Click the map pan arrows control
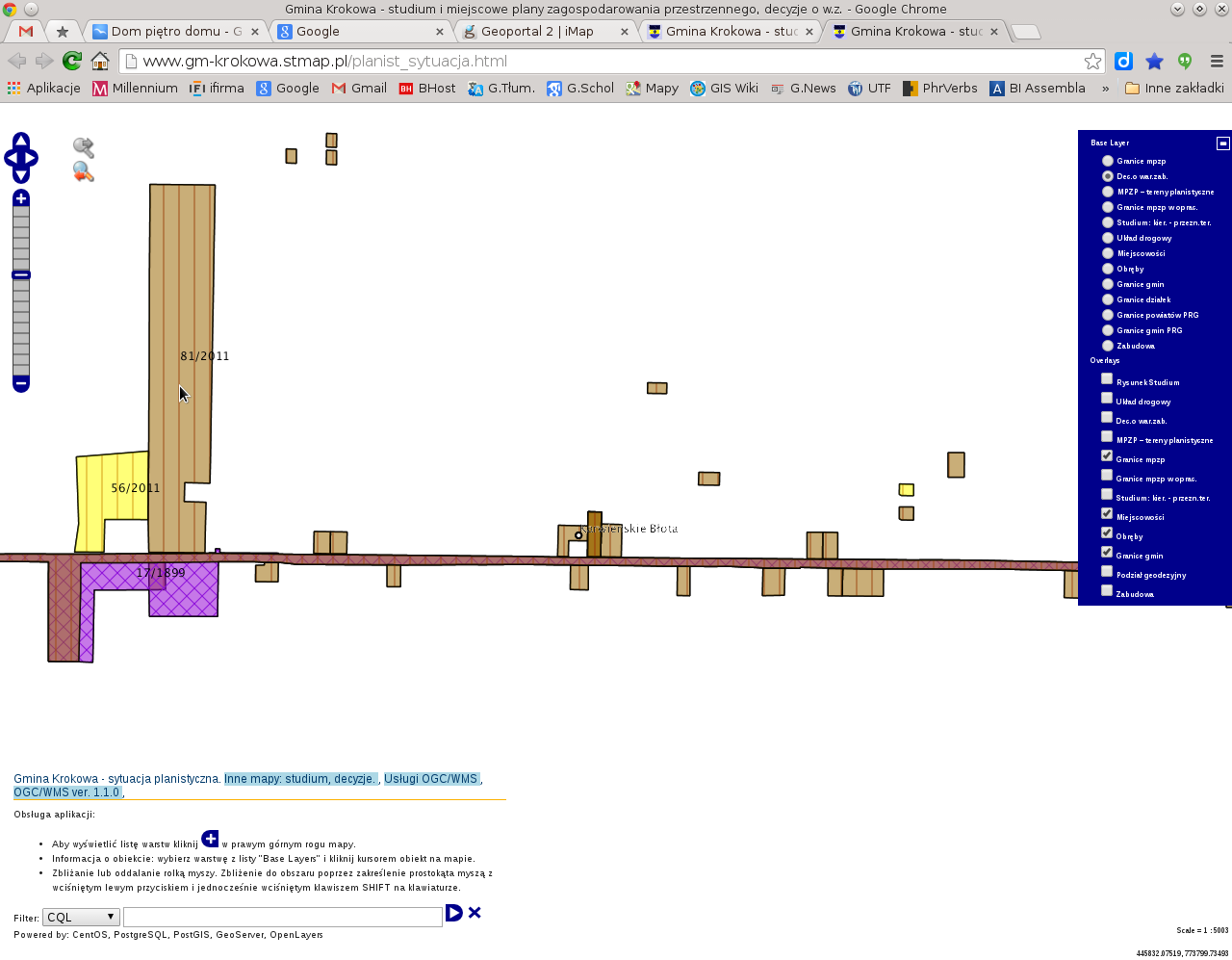Viewport: 1232px width, 960px height. [21, 158]
